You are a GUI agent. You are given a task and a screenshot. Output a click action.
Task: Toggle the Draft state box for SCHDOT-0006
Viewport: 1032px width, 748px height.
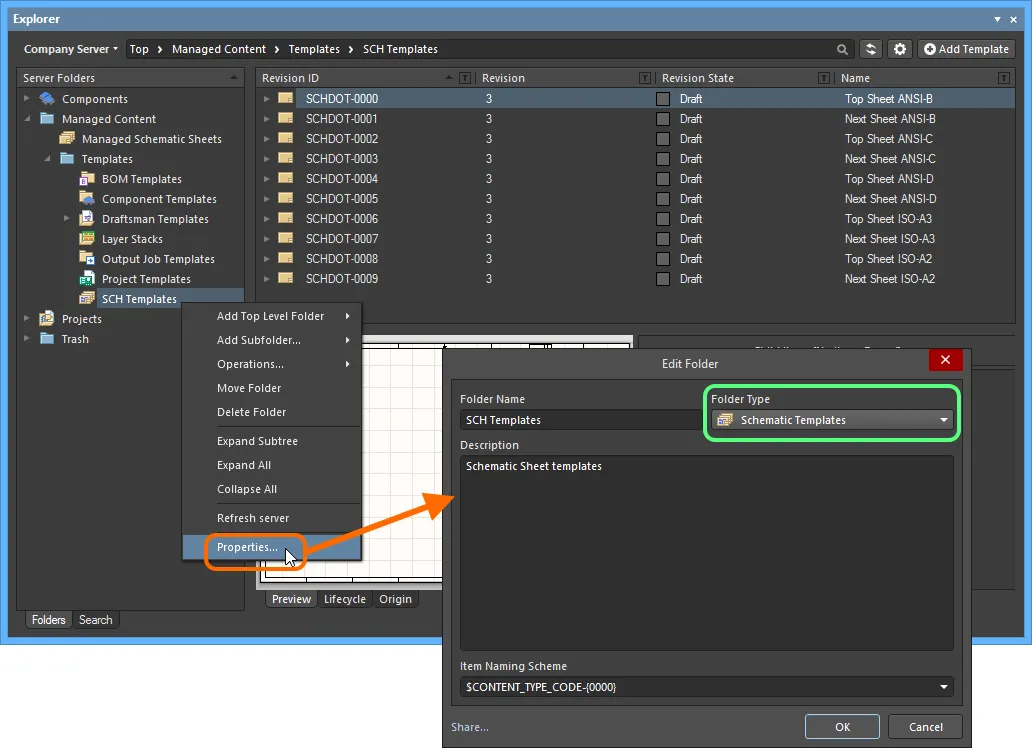click(x=663, y=219)
